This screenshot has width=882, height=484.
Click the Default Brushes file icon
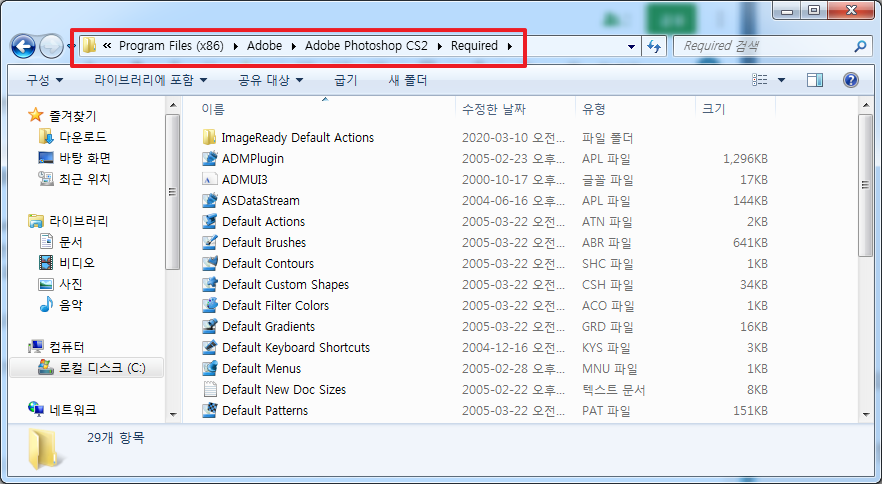[x=209, y=243]
